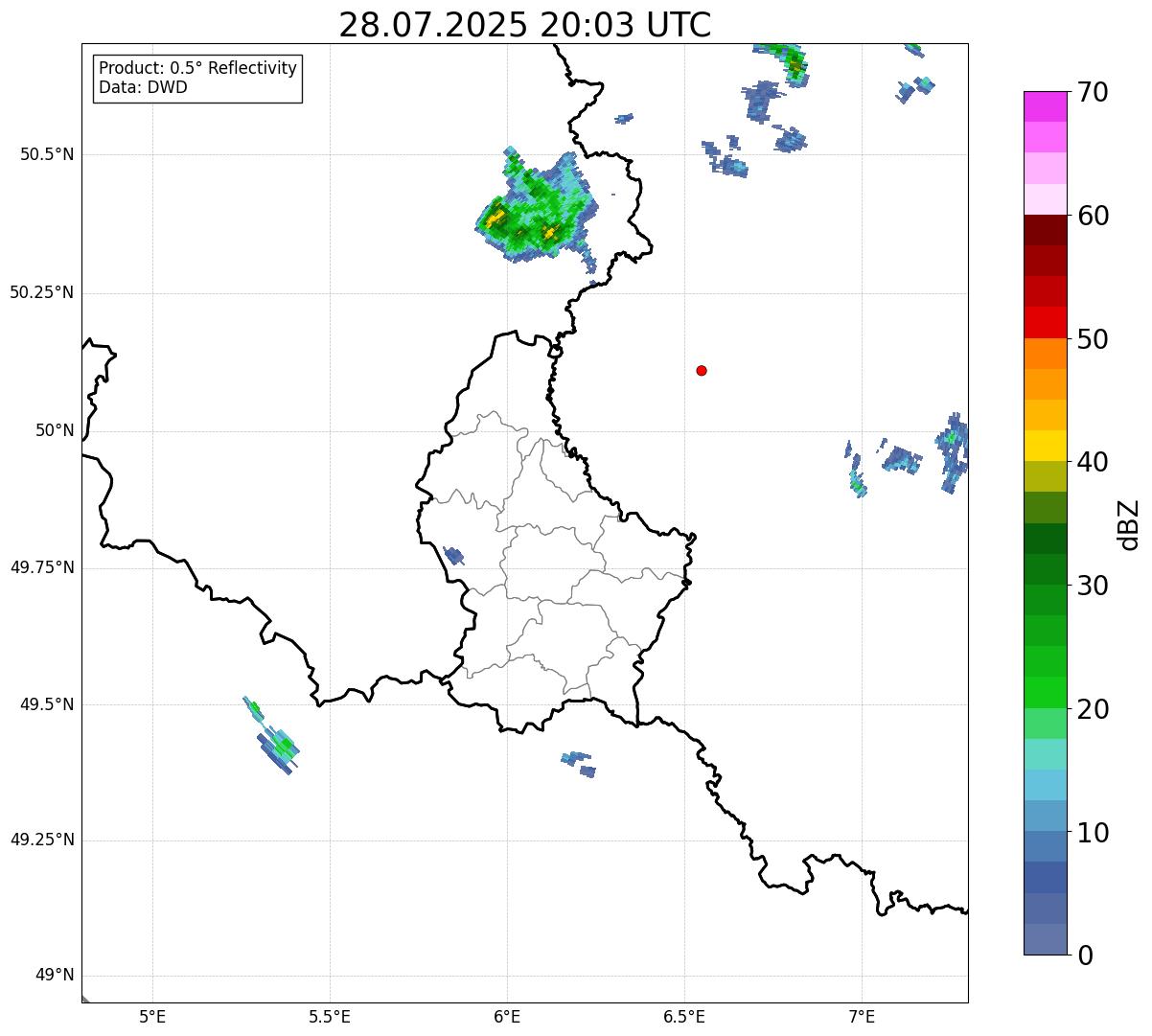The image size is (1152, 1036).
Task: Click the title '28.07.2025 20:03 UTC'
Action: (525, 25)
